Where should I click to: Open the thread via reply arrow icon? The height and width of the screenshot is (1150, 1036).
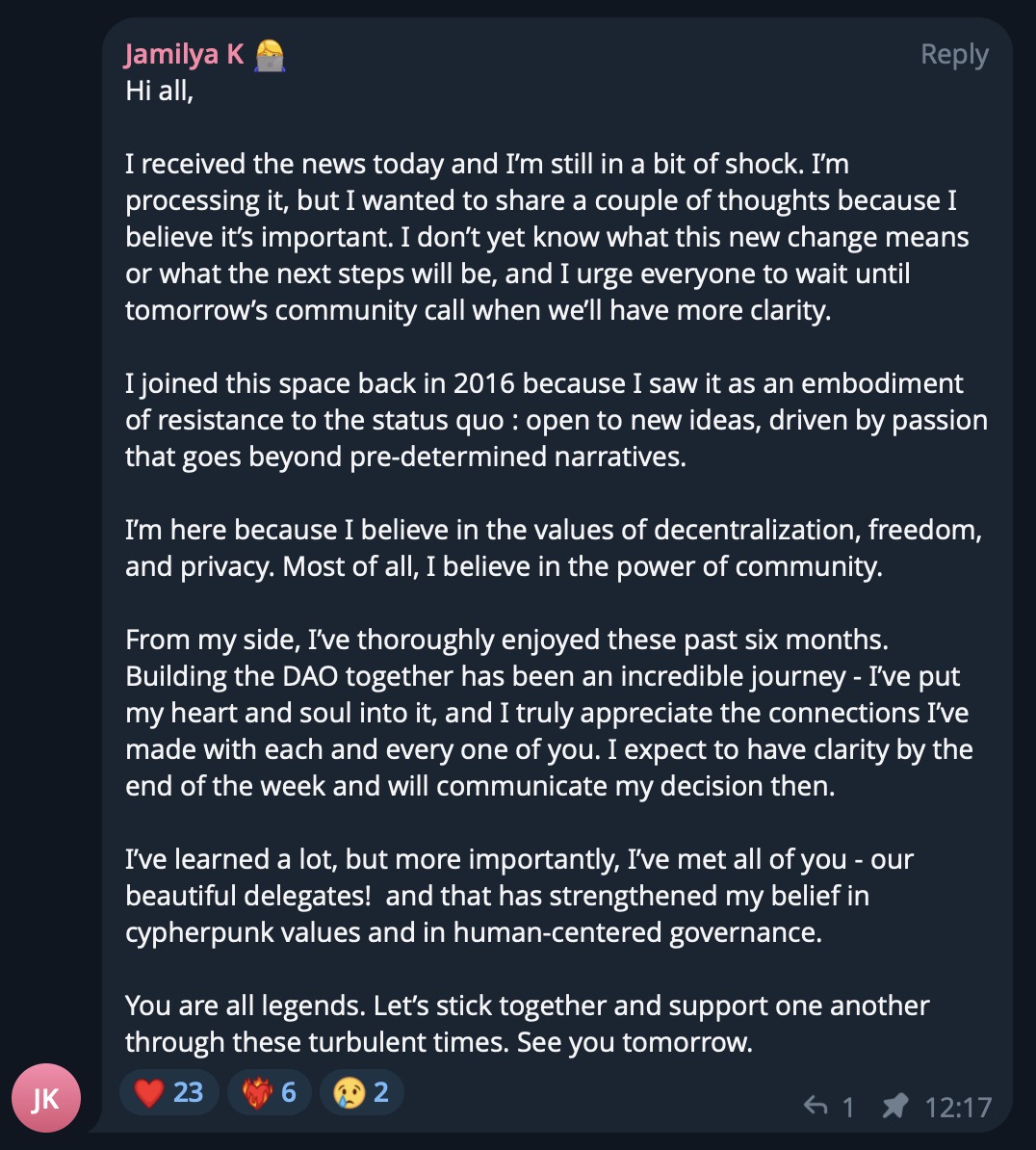[816, 1106]
